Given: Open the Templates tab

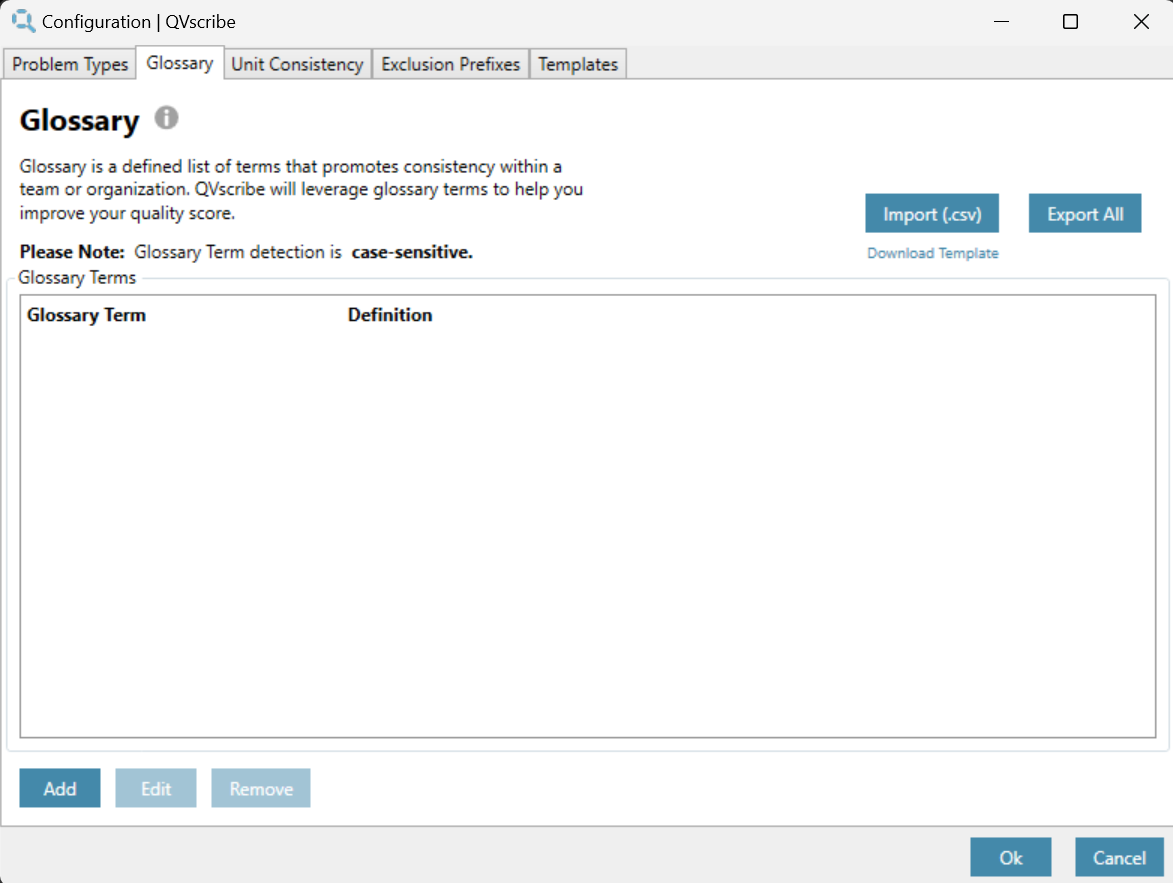Looking at the screenshot, I should [578, 64].
